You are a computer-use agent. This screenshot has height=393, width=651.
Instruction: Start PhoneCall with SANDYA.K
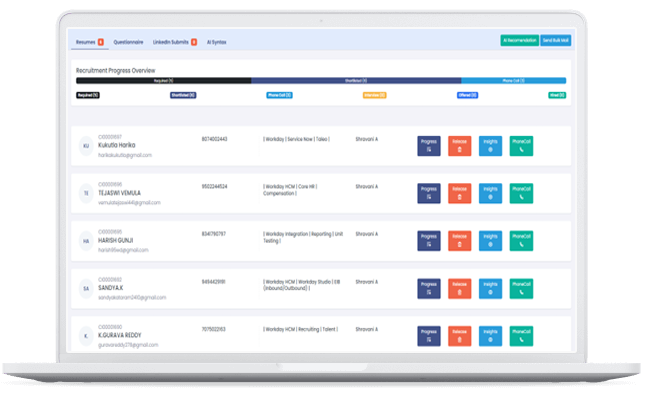pyautogui.click(x=521, y=288)
